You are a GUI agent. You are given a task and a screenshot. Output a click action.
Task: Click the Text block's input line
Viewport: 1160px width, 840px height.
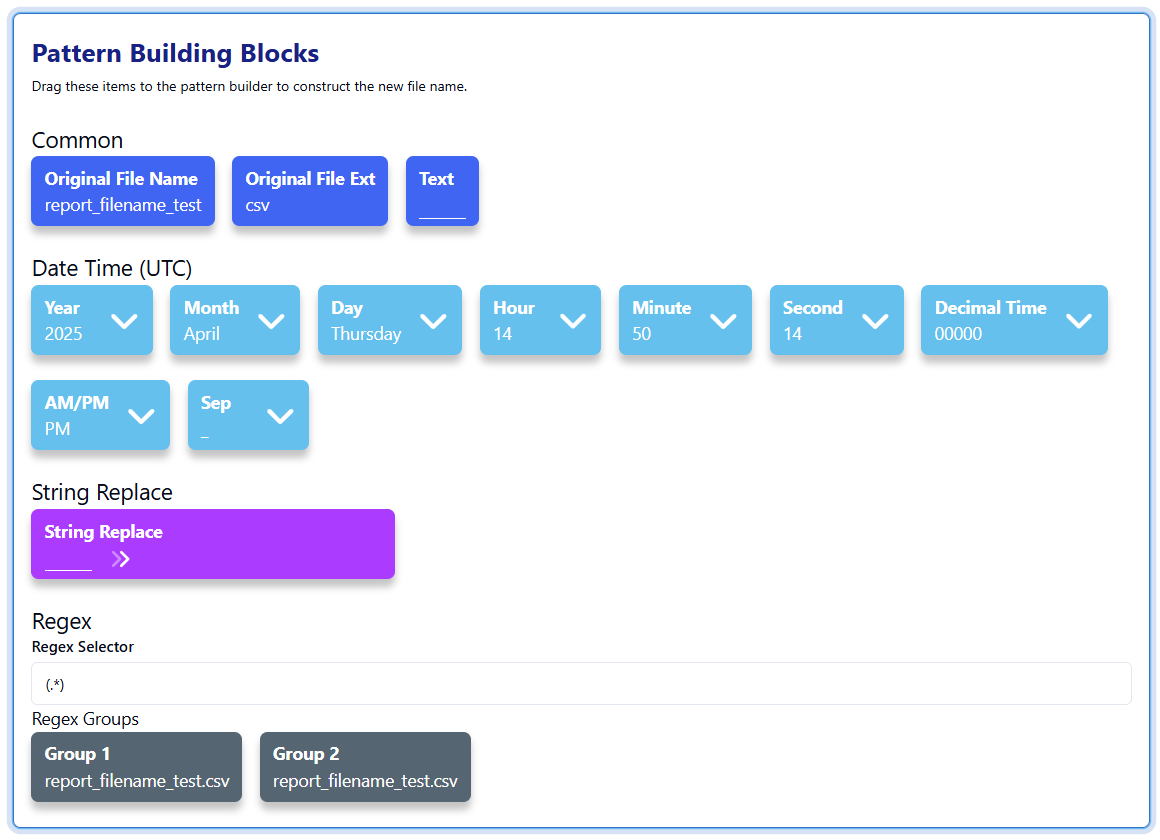(442, 208)
